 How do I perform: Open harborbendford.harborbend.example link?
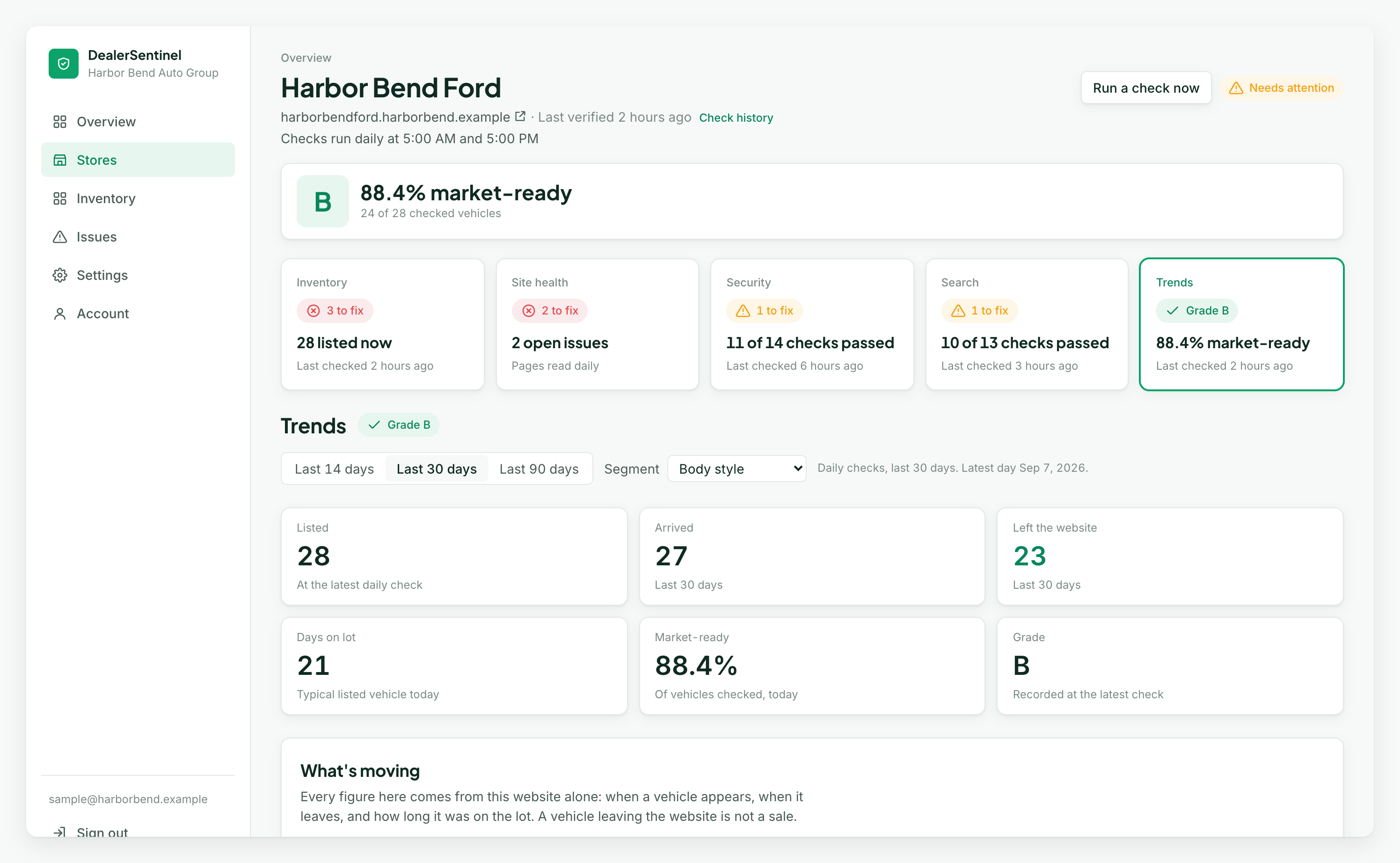tap(395, 117)
